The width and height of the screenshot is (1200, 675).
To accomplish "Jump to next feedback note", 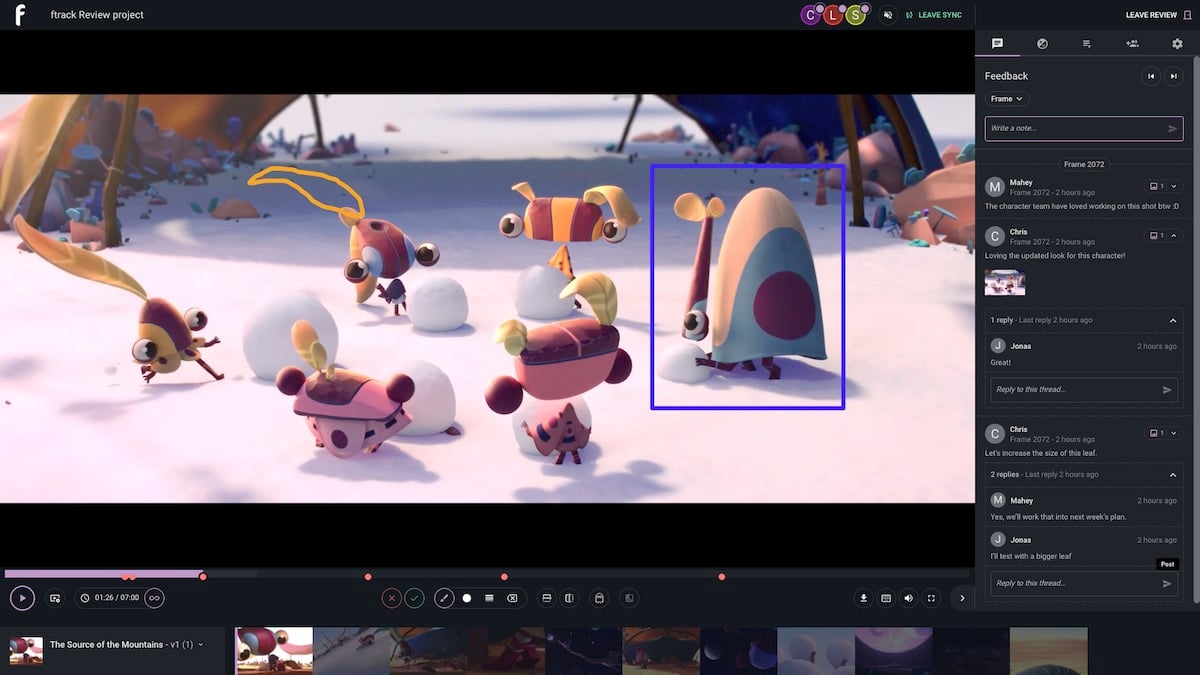I will pyautogui.click(x=1174, y=76).
